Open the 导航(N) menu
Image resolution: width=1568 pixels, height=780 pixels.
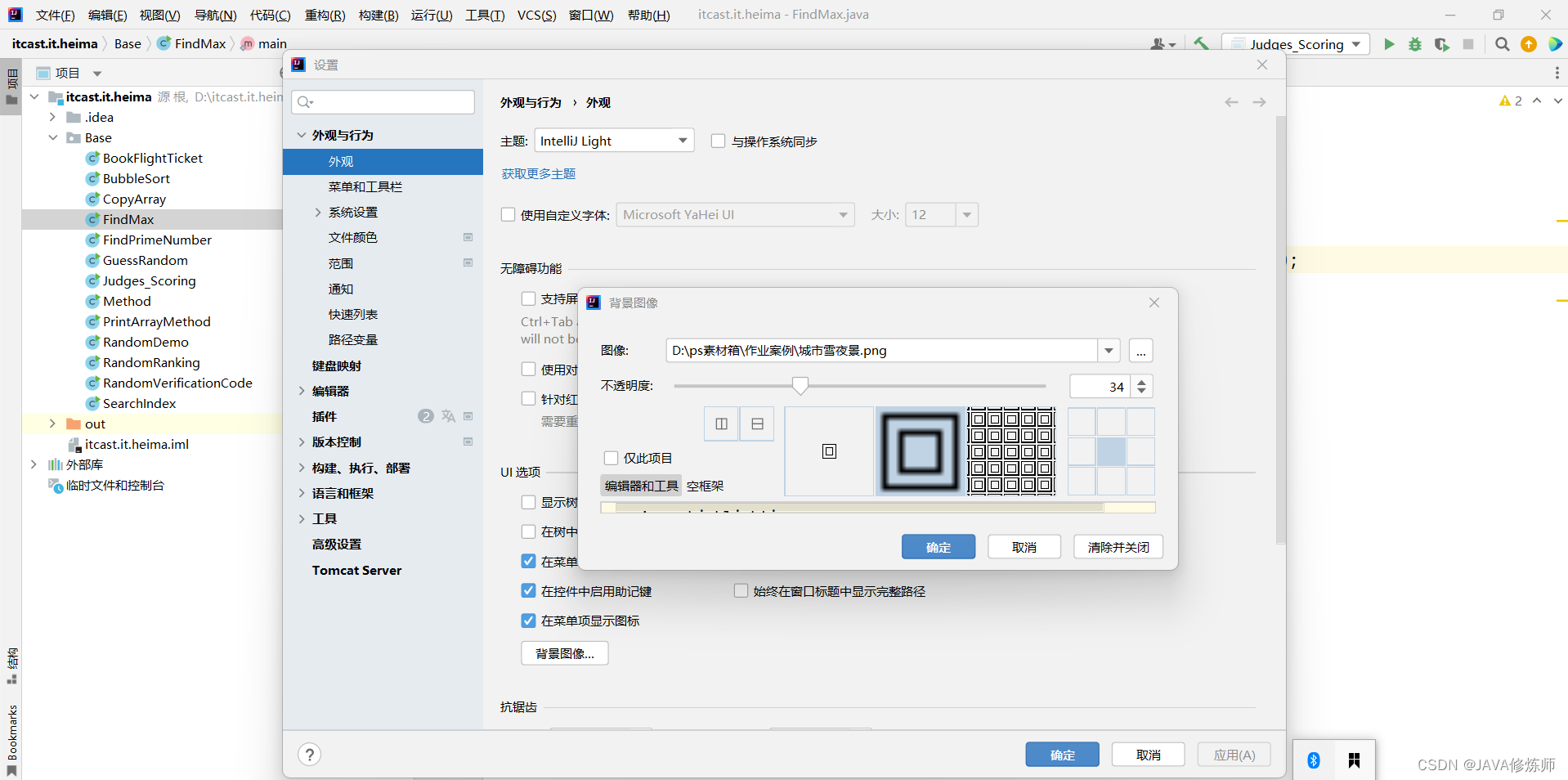pos(215,15)
